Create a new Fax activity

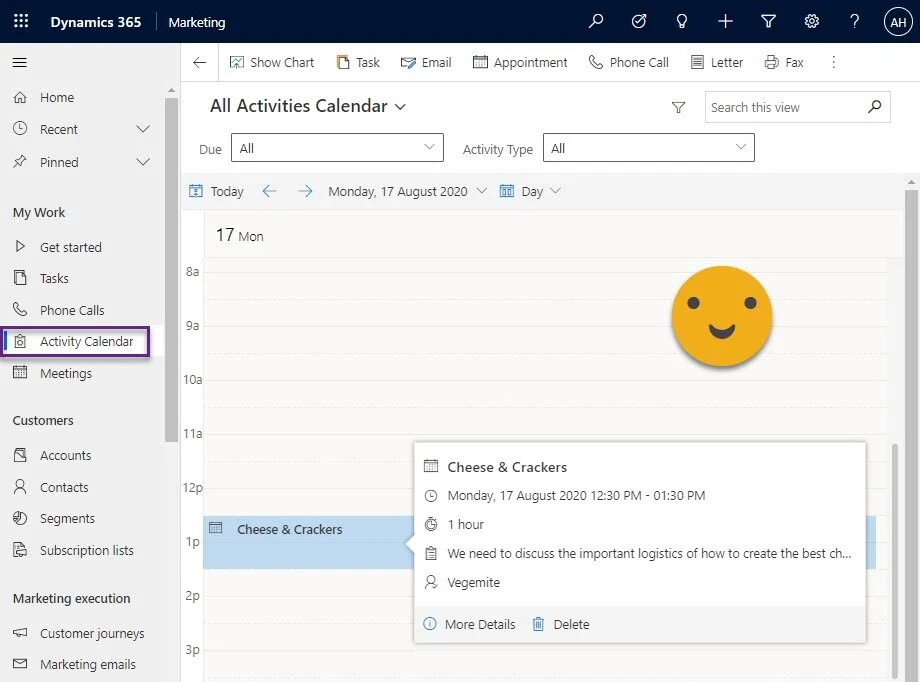[x=784, y=62]
